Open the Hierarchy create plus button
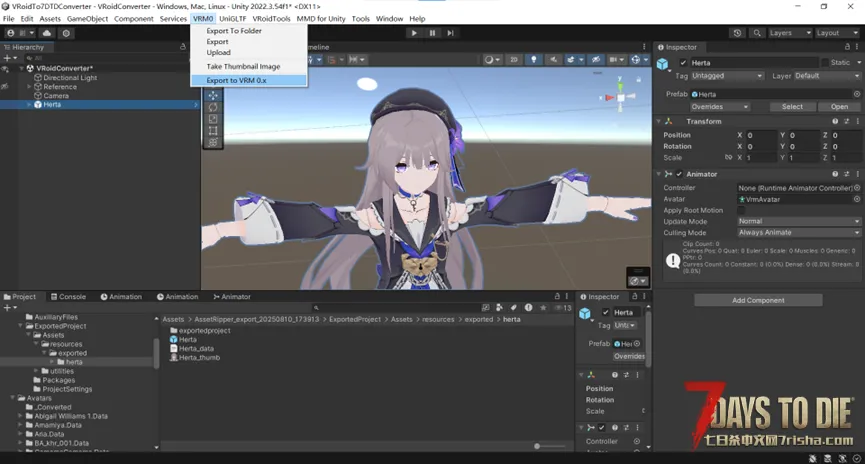Viewport: 865px width, 464px height. click(9, 58)
